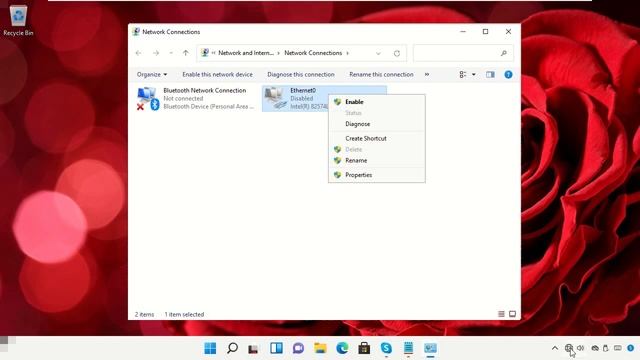Open the Recycle Bin desktop icon
Image resolution: width=640 pixels, height=360 pixels.
[18, 21]
